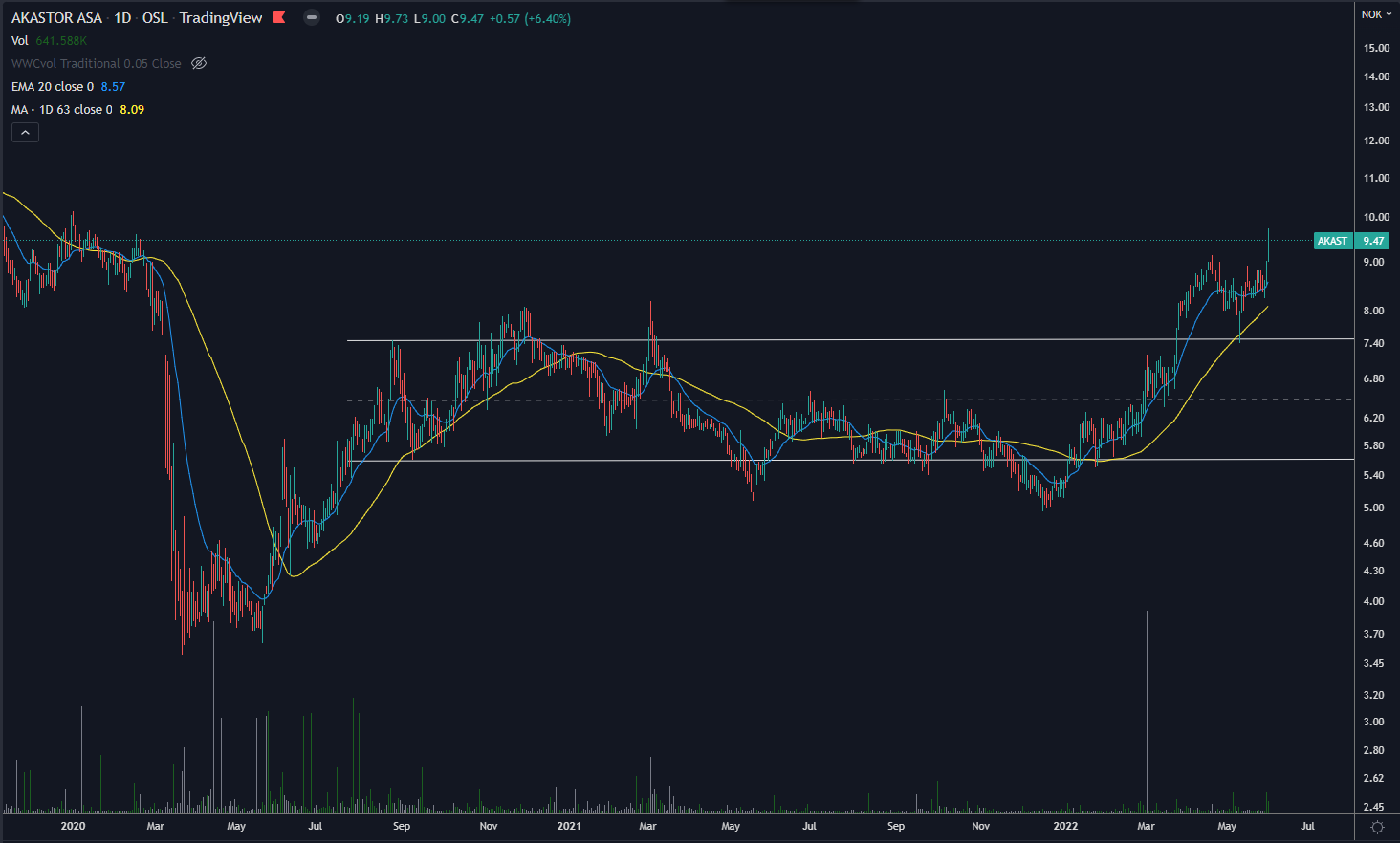Screen dimensions: 1400x843
Task: Collapse the indicator legend with the chevron button
Action: tap(25, 133)
